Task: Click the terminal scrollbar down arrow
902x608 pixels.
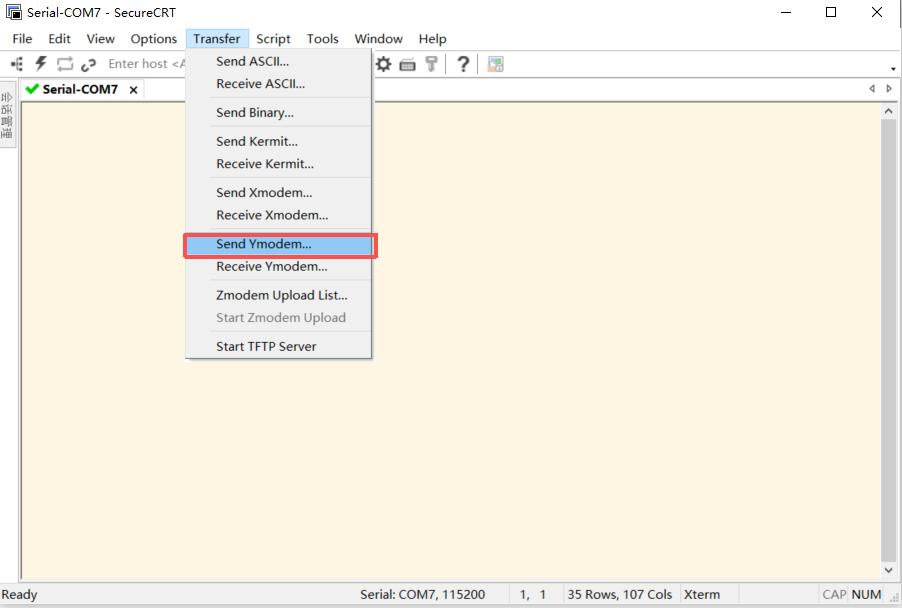Action: (889, 570)
